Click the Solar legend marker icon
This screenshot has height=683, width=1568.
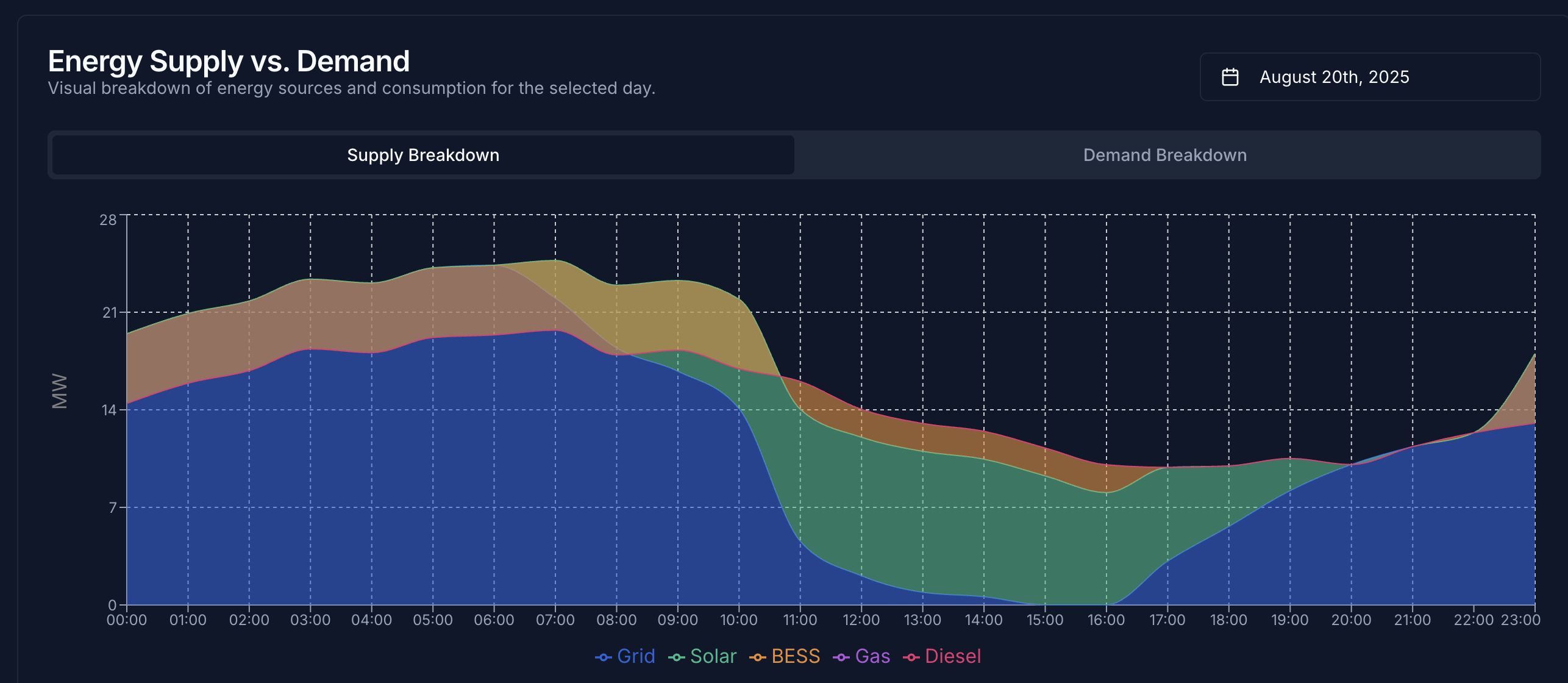click(x=676, y=657)
